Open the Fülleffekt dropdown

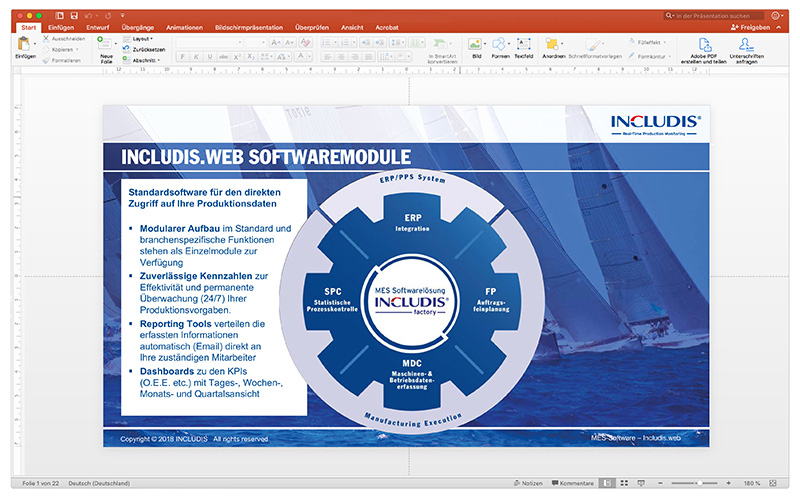point(647,42)
